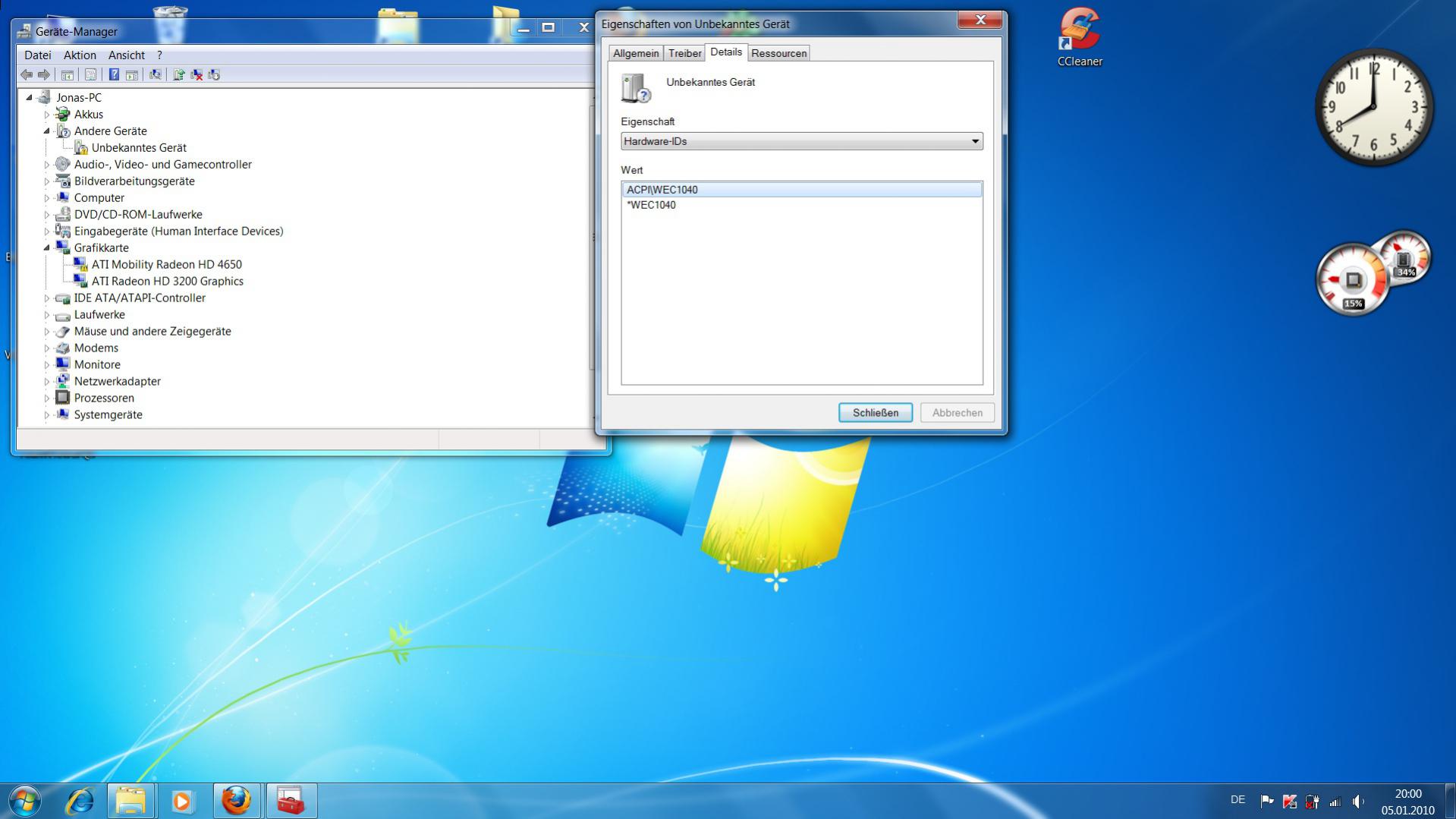Click the update driver software toolbar icon

179,74
